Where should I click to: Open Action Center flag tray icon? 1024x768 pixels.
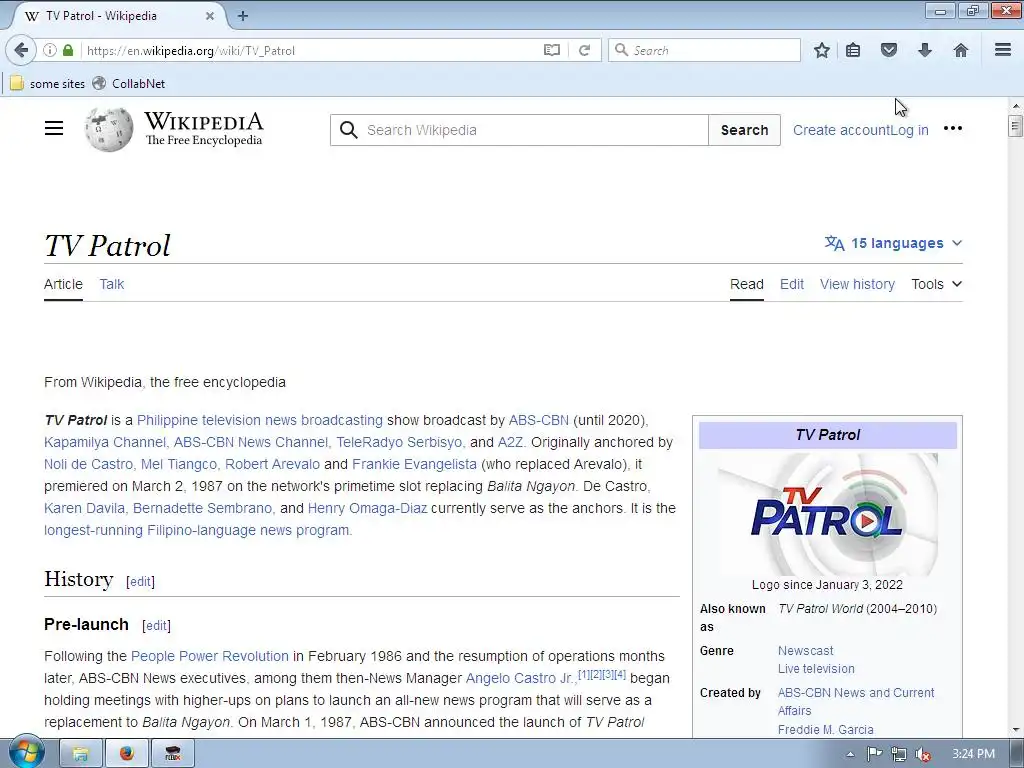[x=874, y=754]
